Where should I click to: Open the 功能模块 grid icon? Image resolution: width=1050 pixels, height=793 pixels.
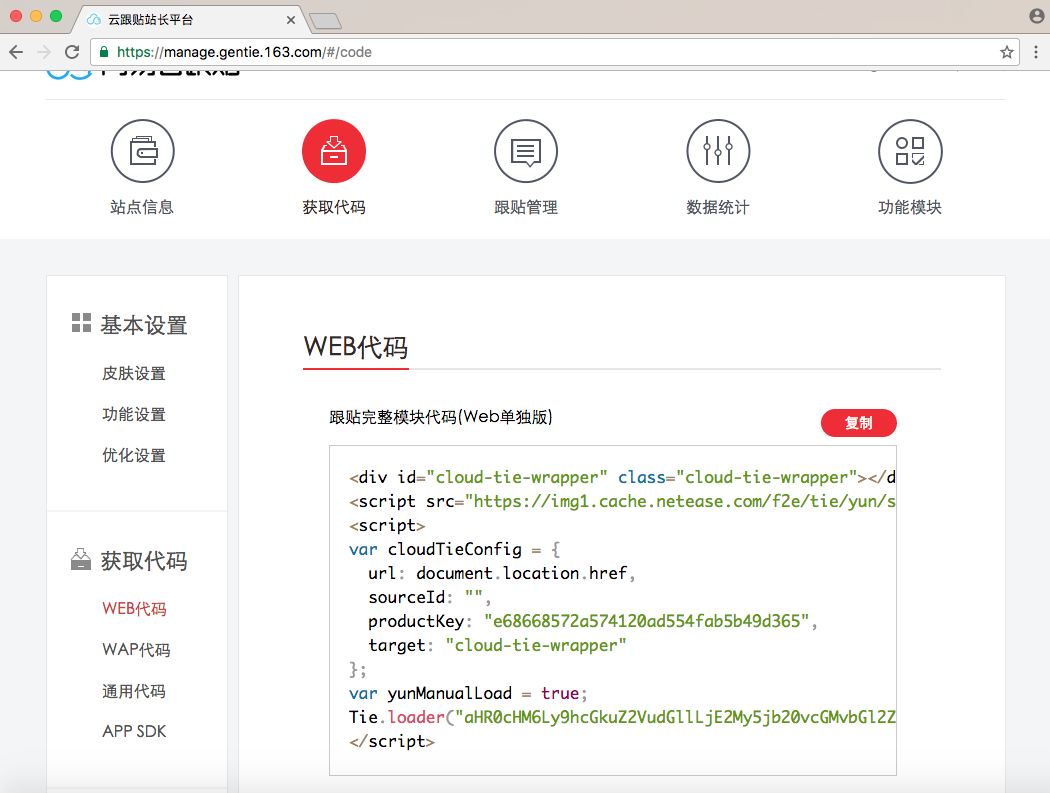(x=909, y=151)
